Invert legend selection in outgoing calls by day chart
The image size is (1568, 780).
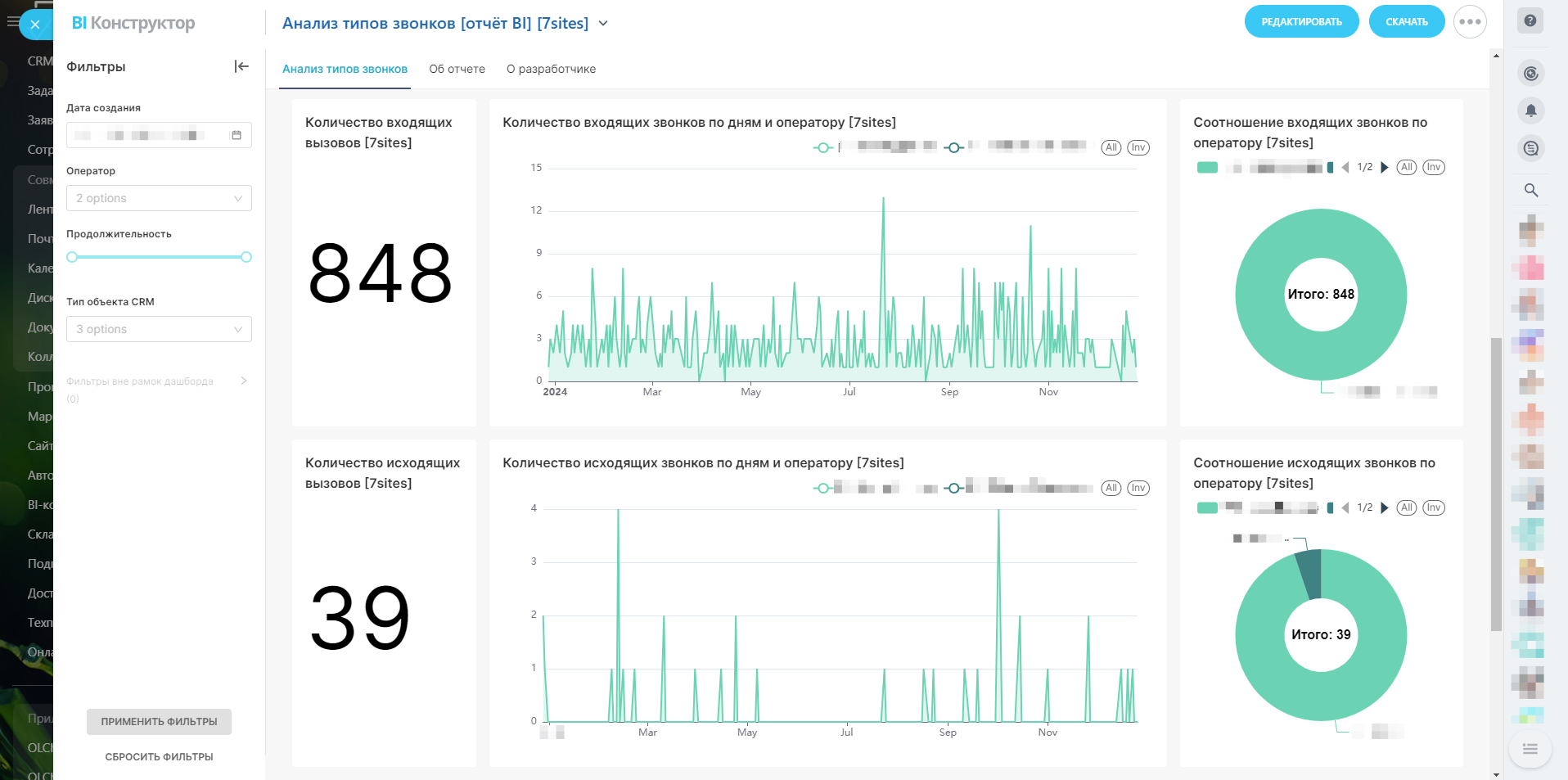click(1138, 488)
